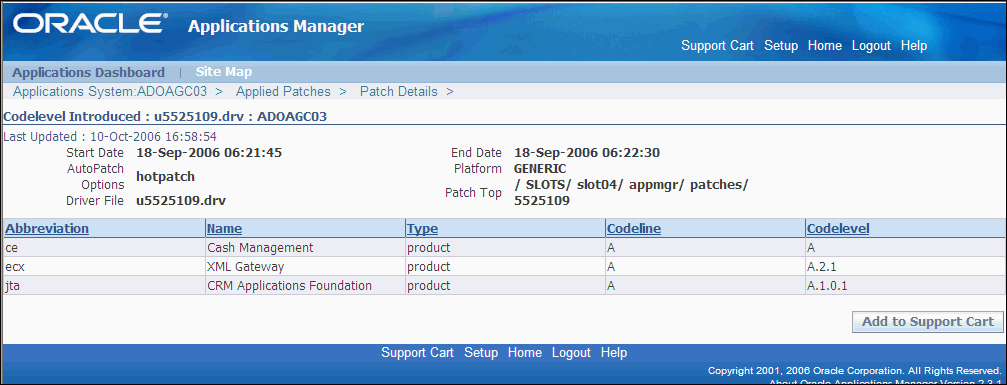Viewport: 1007px width, 385px height.
Task: Switch to Applications Dashboard tab
Action: click(88, 73)
